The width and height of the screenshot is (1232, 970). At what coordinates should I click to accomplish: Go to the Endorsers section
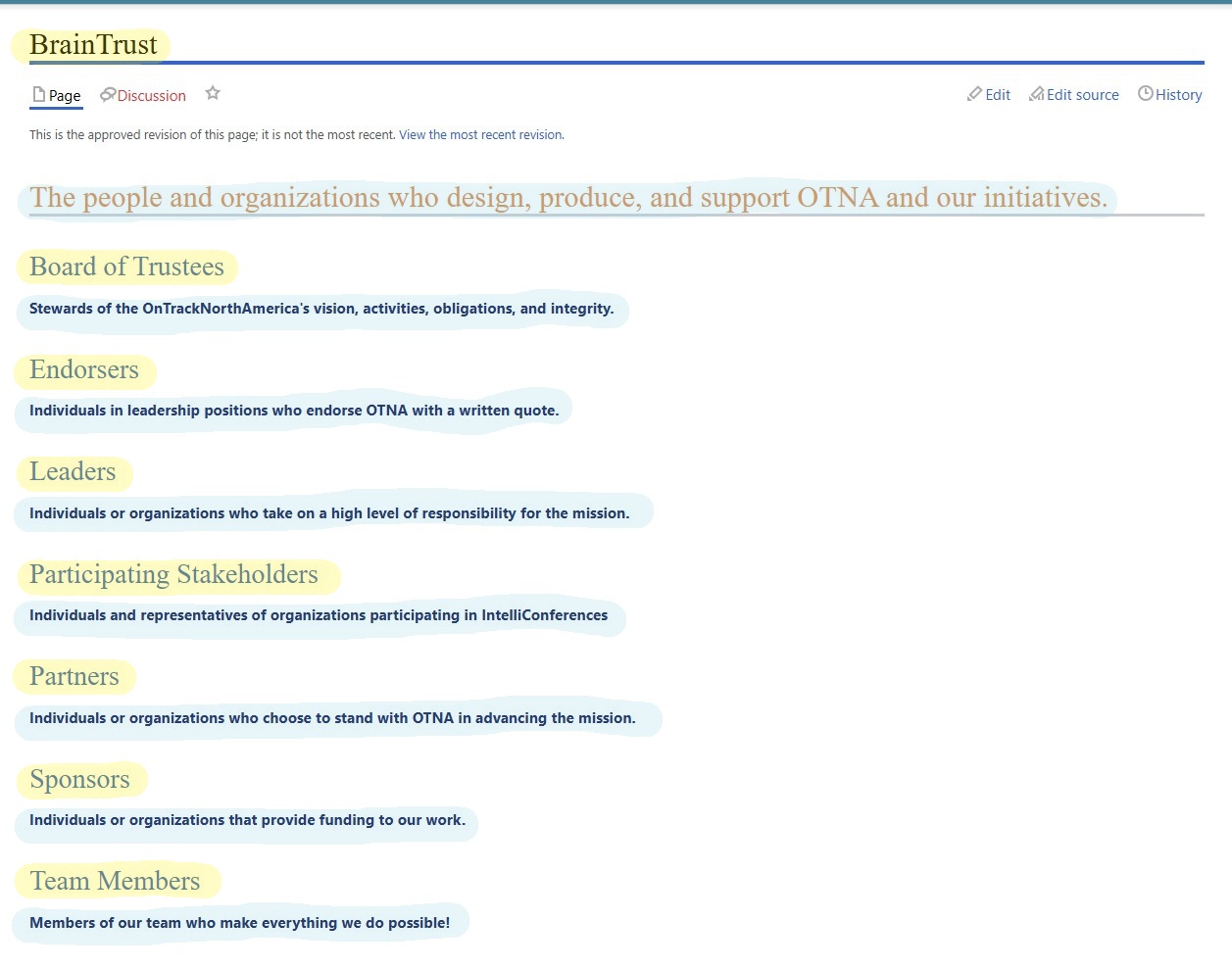(84, 369)
